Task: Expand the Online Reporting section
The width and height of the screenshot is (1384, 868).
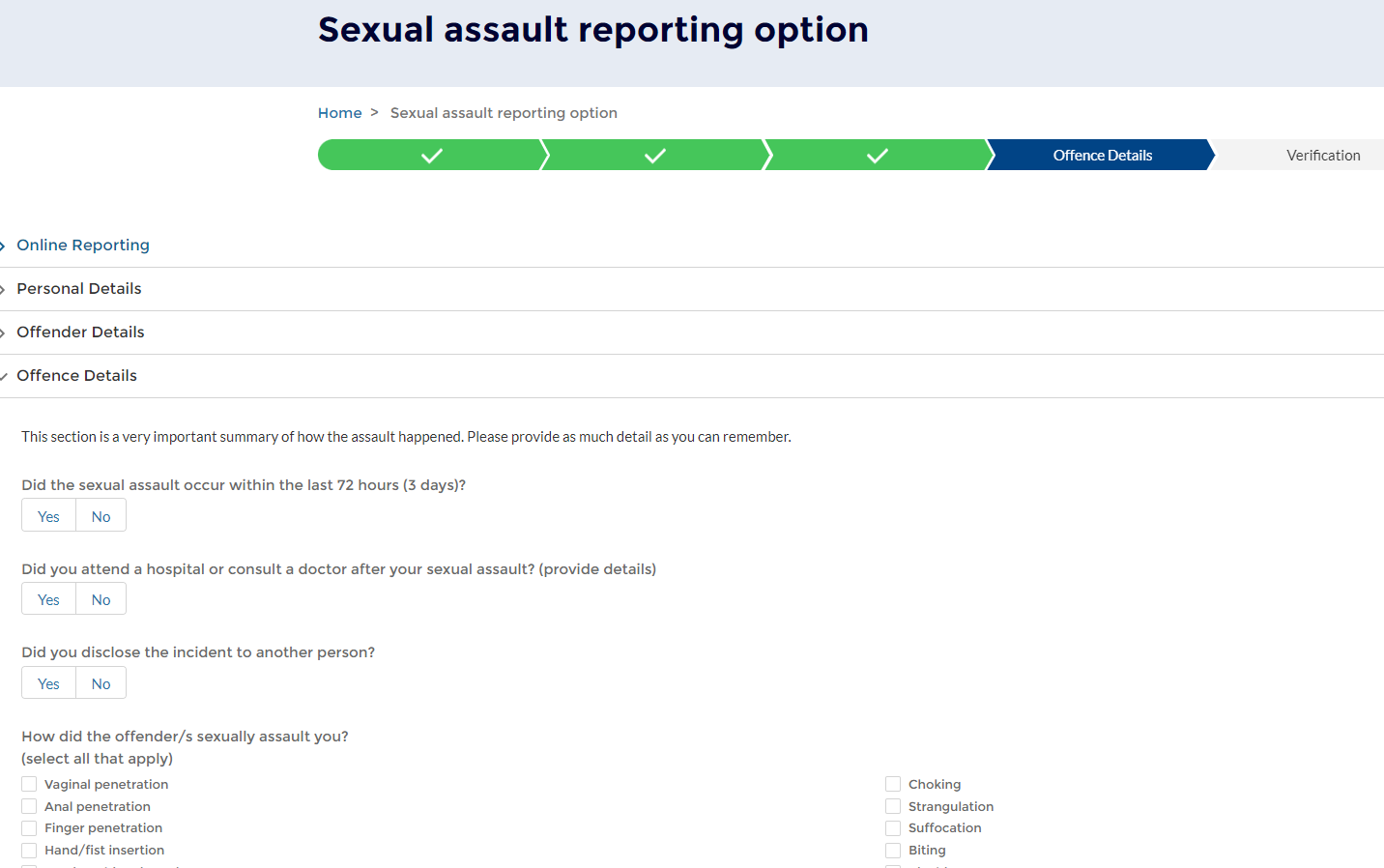Action: 82,245
